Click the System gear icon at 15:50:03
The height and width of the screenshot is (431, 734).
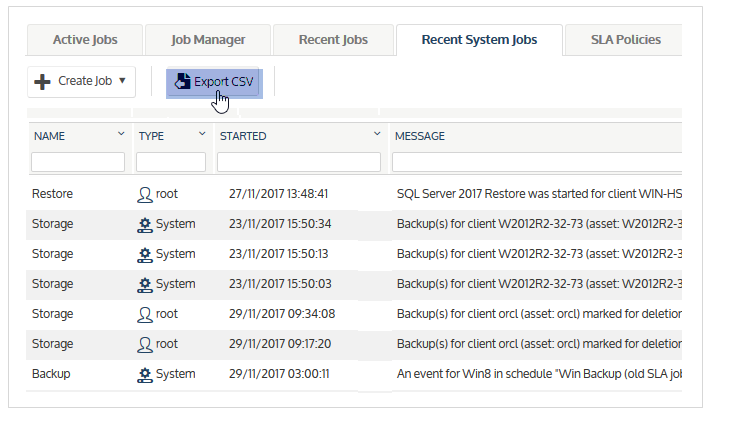point(145,285)
